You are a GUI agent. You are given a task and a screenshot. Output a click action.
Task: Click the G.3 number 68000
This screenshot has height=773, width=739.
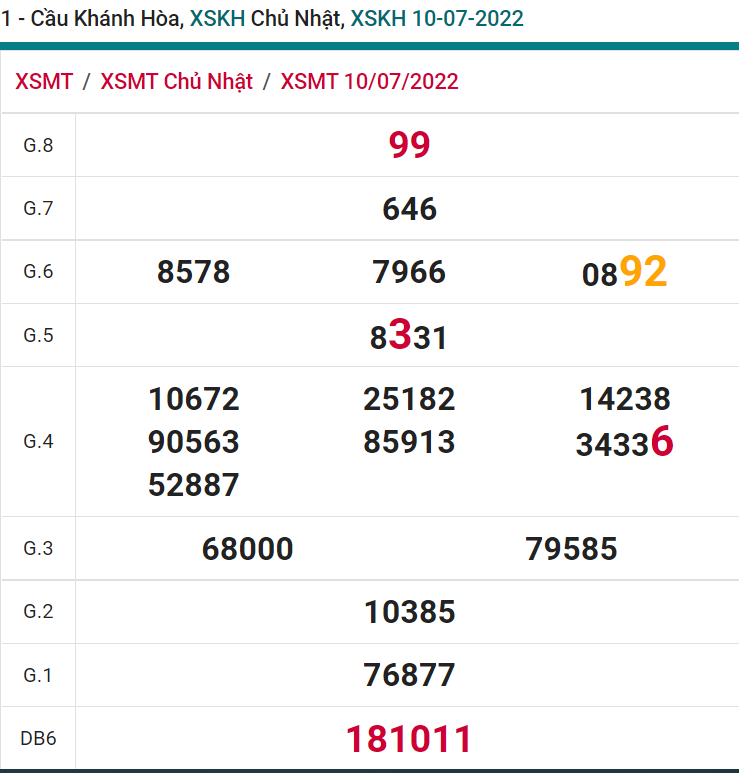[247, 549]
